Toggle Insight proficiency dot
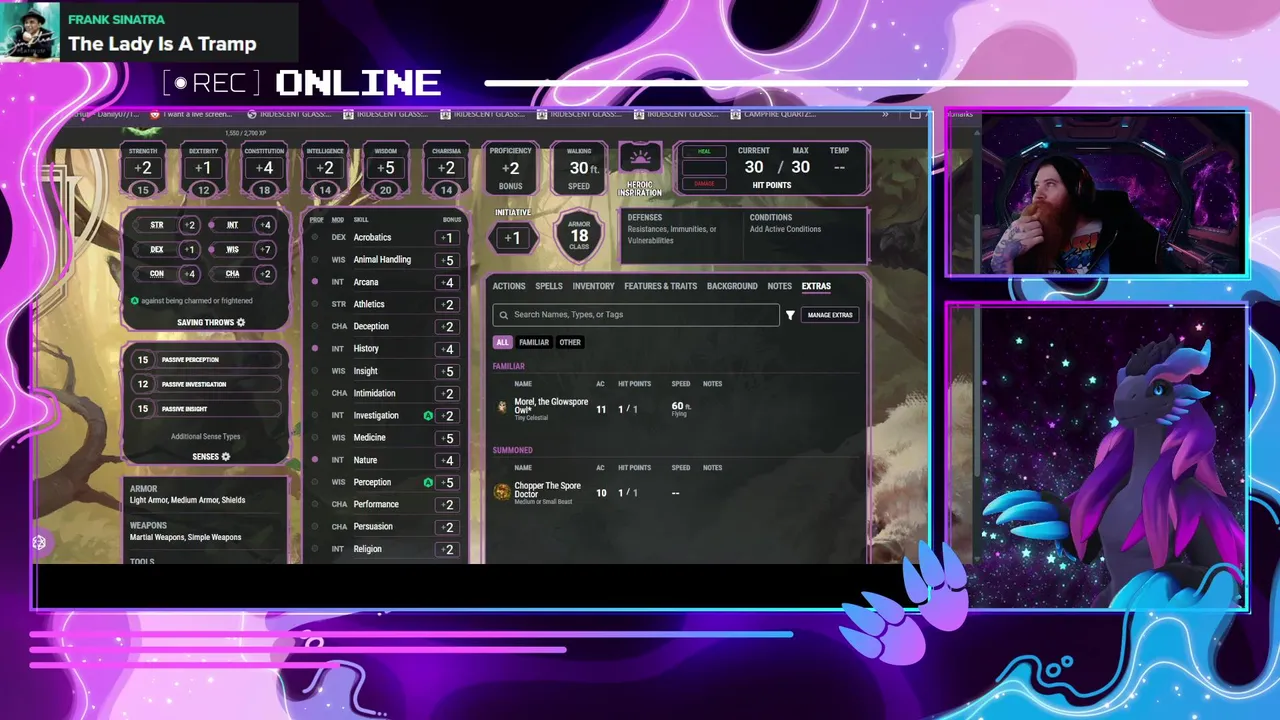This screenshot has height=720, width=1280. pyautogui.click(x=315, y=371)
